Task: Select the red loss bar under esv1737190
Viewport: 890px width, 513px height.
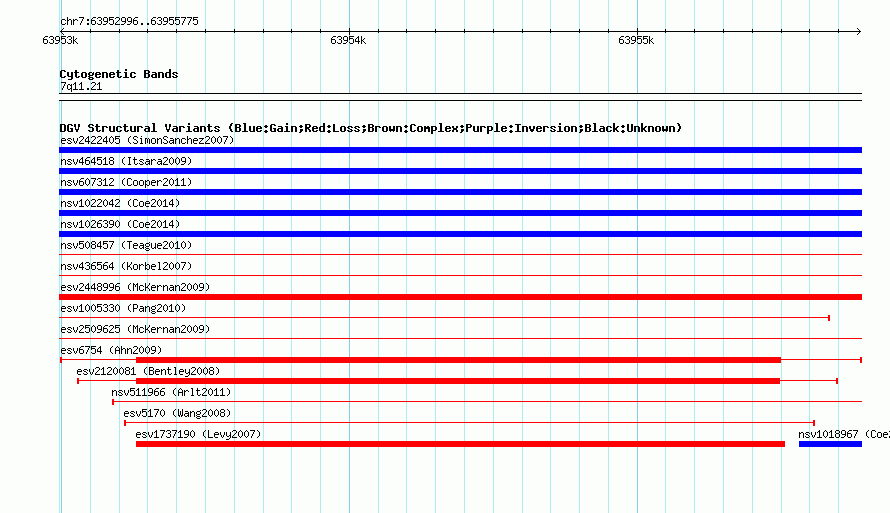Action: point(460,444)
